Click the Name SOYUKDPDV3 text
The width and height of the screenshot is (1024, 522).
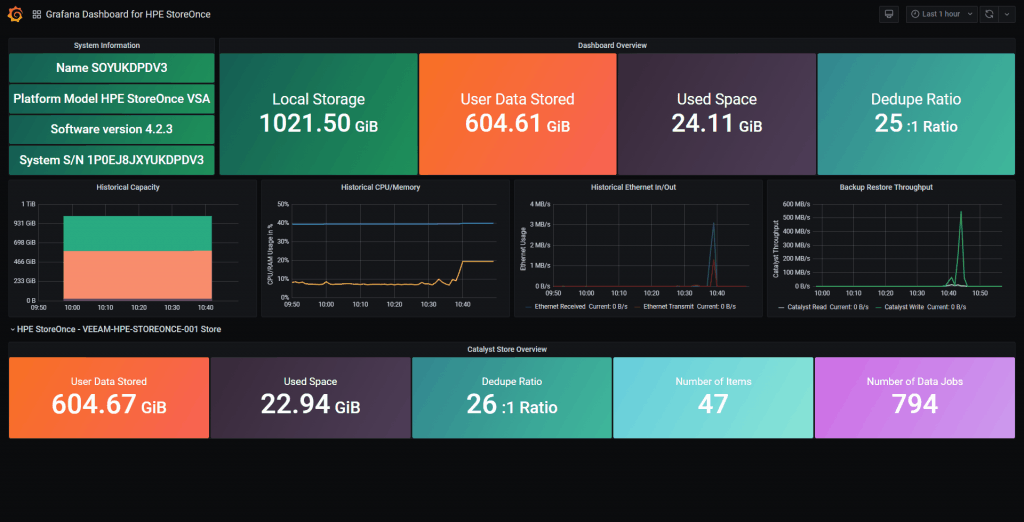coord(112,68)
